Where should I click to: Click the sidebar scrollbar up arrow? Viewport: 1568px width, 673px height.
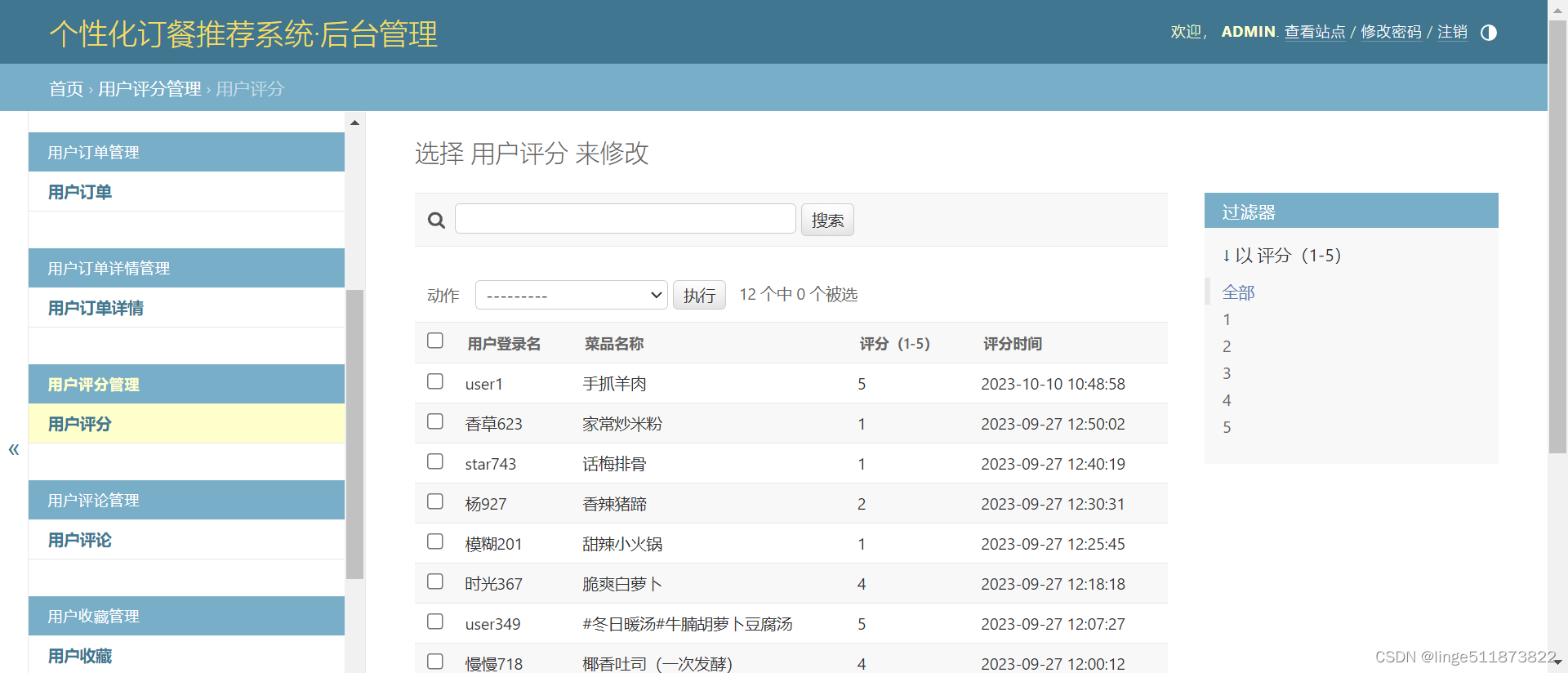[354, 123]
